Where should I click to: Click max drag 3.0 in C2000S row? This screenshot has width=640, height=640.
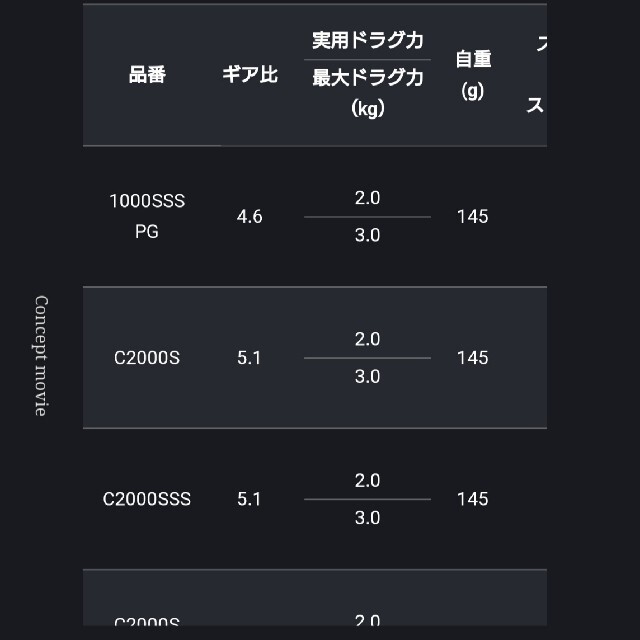click(x=367, y=376)
